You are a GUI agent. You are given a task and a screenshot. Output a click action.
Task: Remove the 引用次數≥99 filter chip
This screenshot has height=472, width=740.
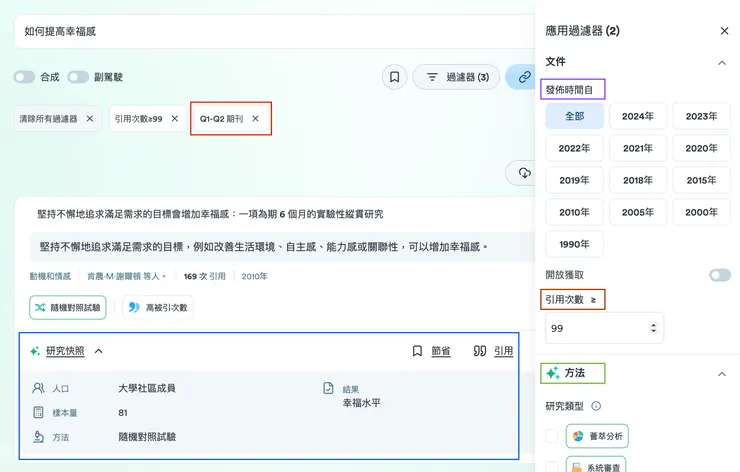(175, 118)
